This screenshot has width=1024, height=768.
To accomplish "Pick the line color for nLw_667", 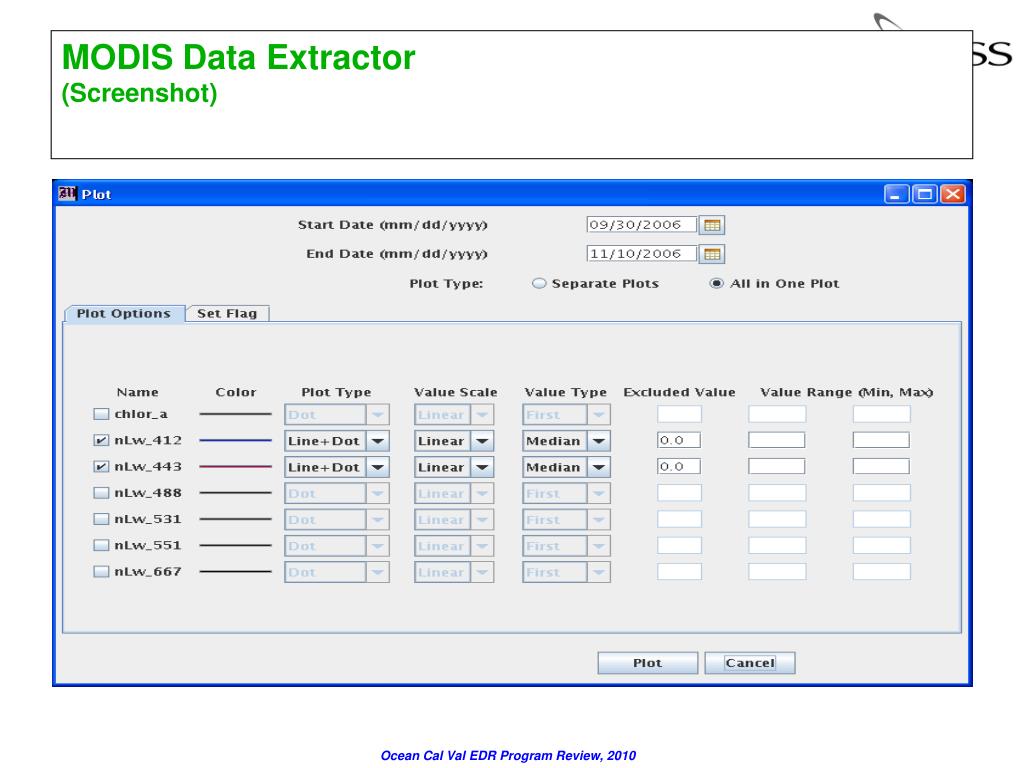I will pyautogui.click(x=235, y=571).
